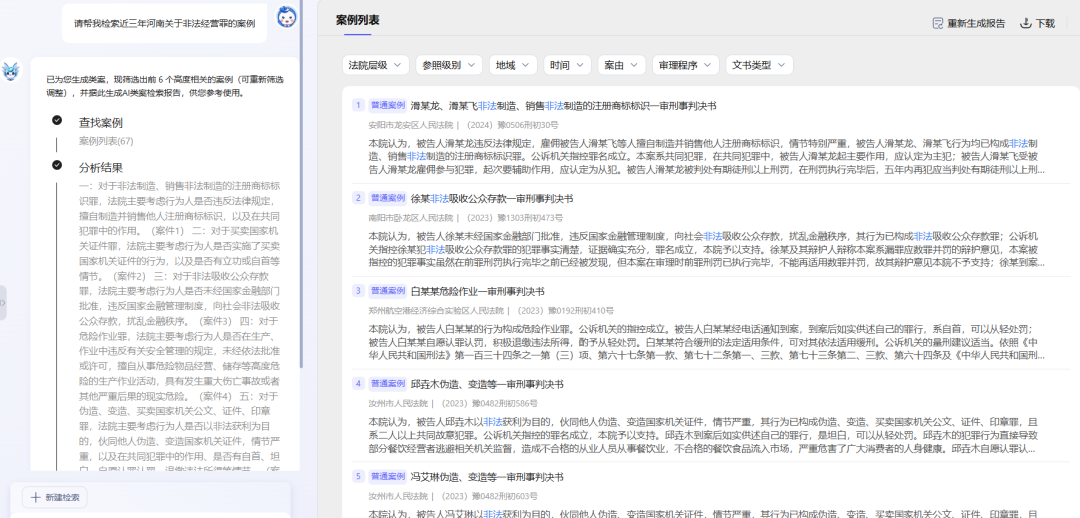Click case number (2023) 豫0482刑初586号
Screen dimensions: 1080x518
pos(490,403)
